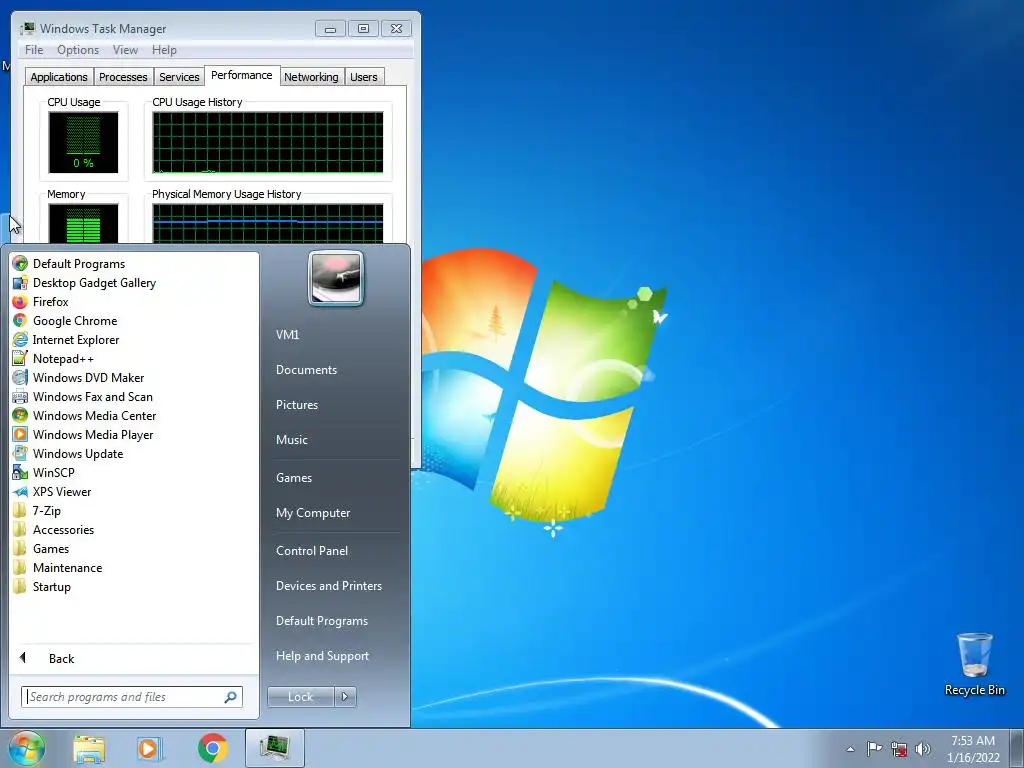Screen dimensions: 1024x768
Task: Select the Performance tab
Action: 242,75
